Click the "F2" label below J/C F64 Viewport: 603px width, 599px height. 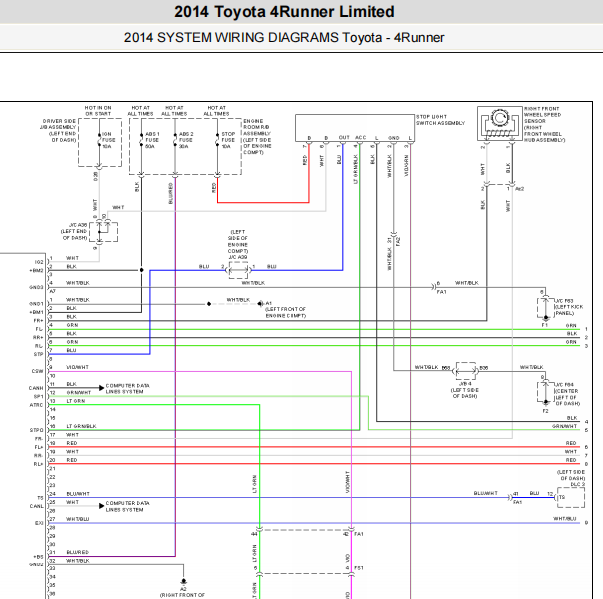pos(545,411)
